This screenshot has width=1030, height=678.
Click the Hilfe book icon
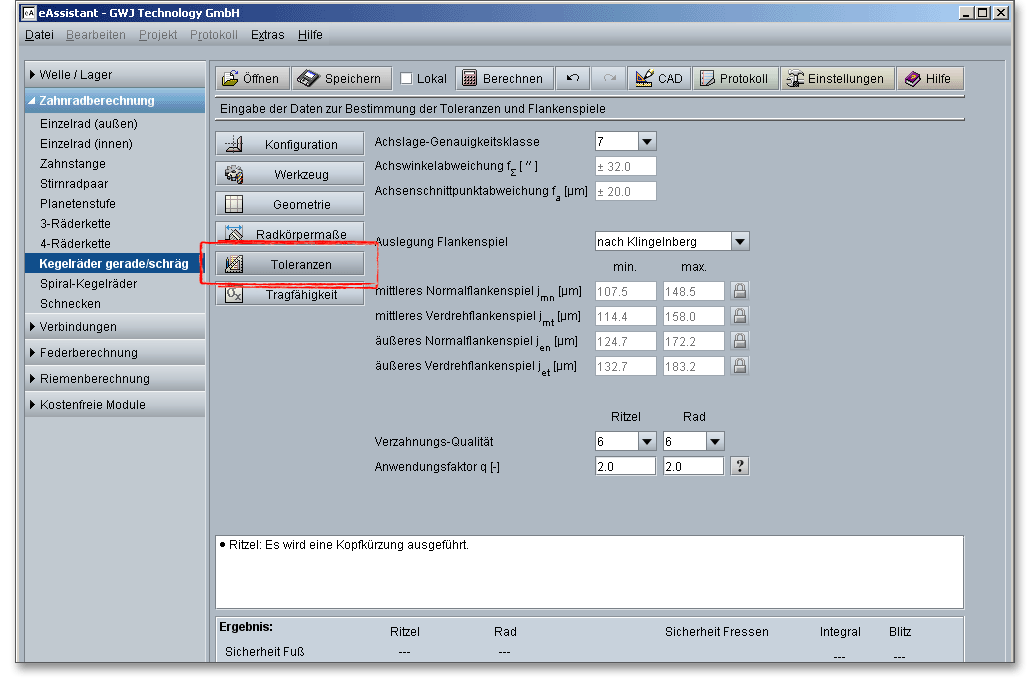point(913,79)
